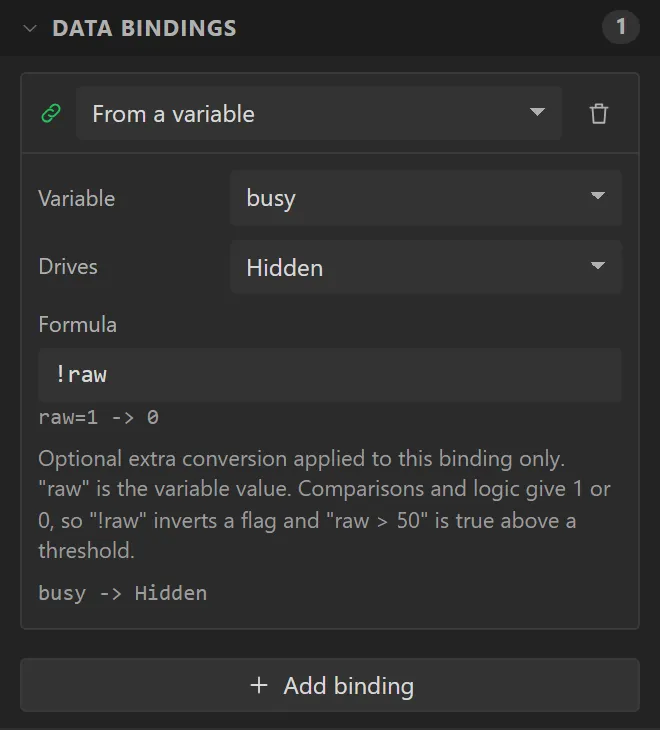This screenshot has height=730, width=660.
Task: Click the 'raw=1 -> 0' preview text
Action: coord(99,417)
